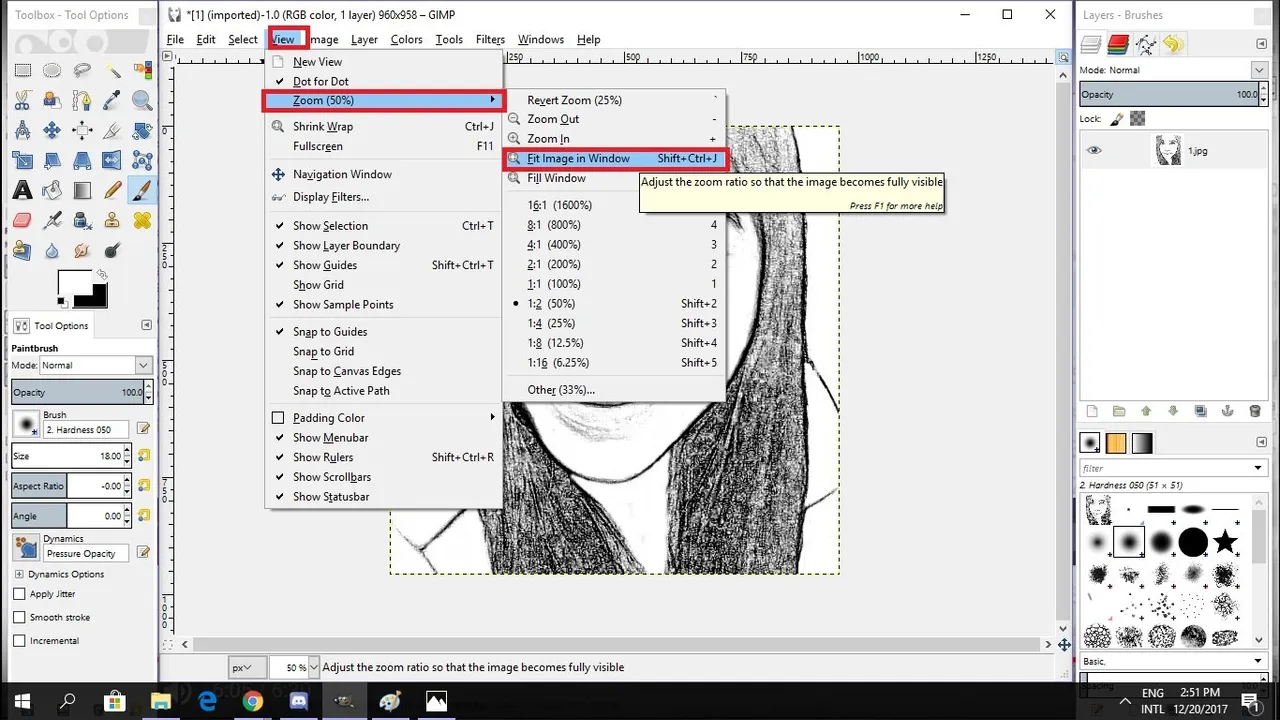Create a new layer in Layers panel
This screenshot has height=720, width=1280.
point(1092,411)
